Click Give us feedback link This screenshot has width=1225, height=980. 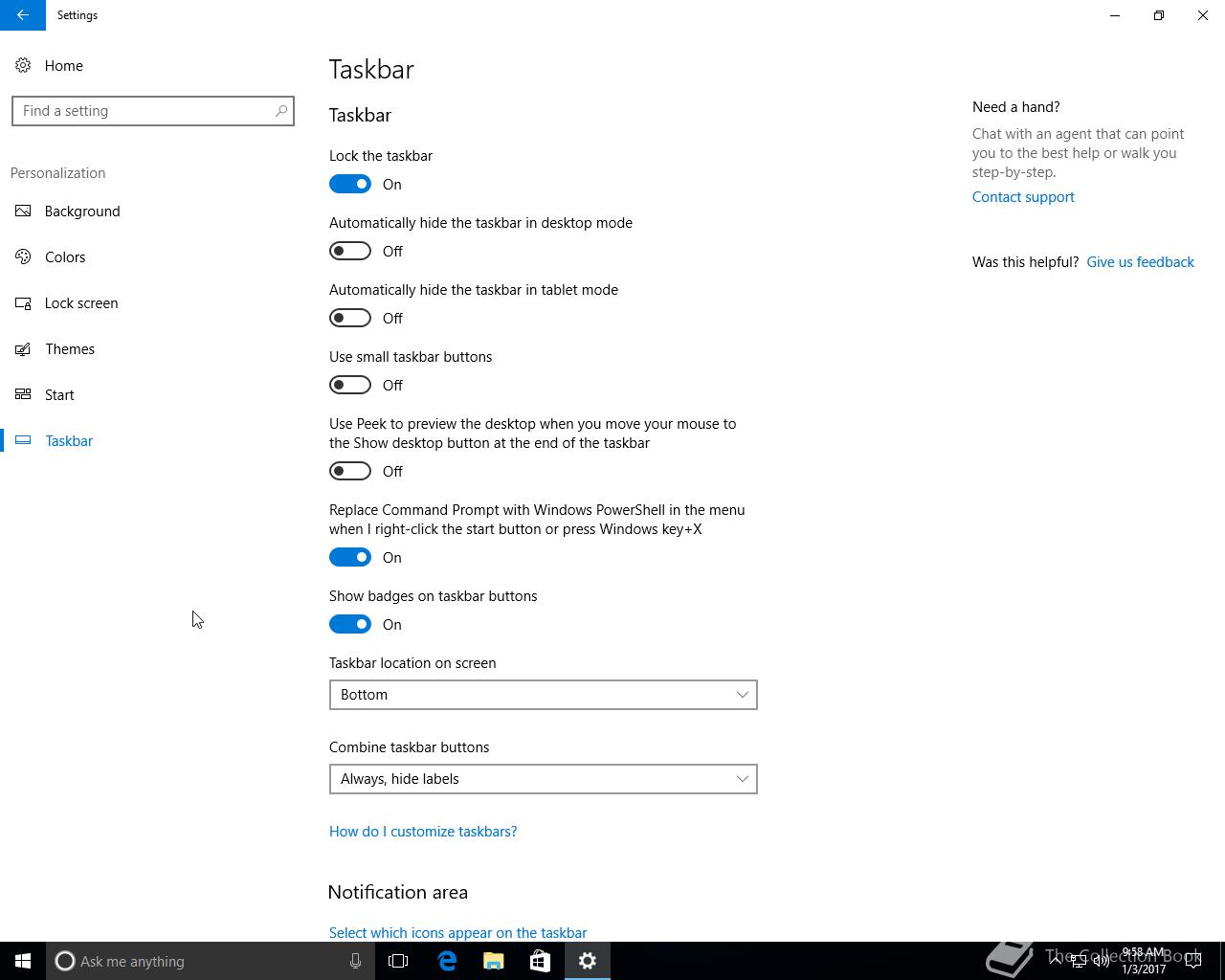point(1140,262)
